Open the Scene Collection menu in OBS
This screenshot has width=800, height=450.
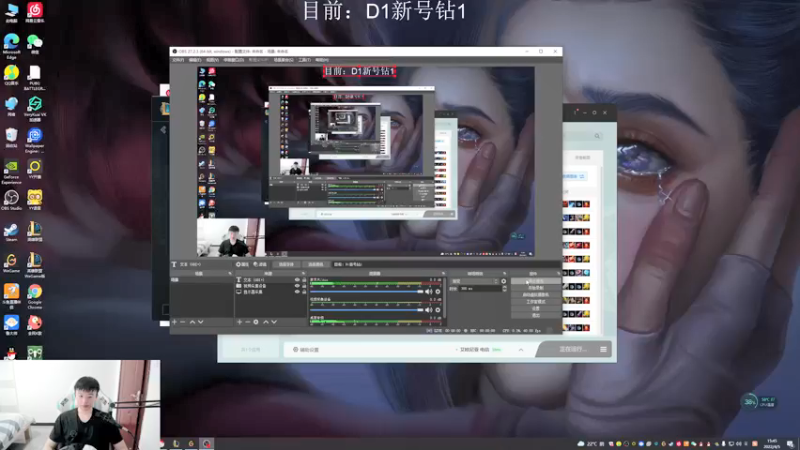[283, 60]
